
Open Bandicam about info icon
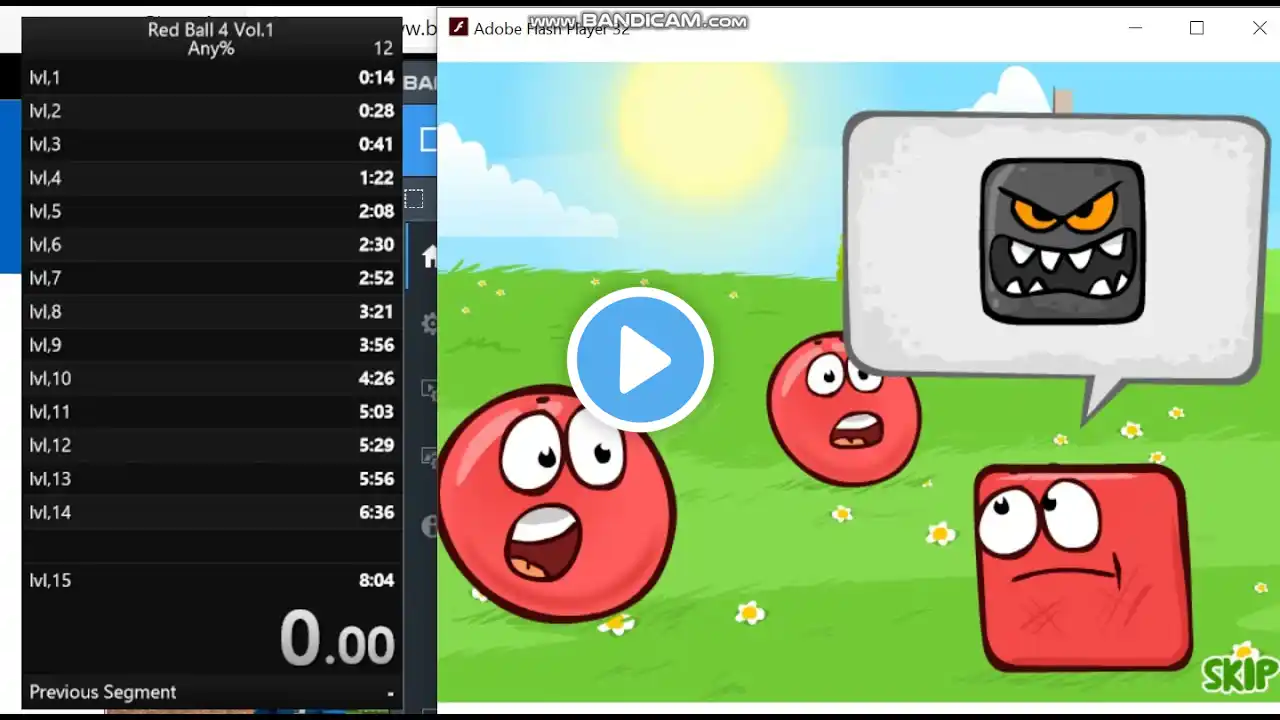(x=431, y=525)
